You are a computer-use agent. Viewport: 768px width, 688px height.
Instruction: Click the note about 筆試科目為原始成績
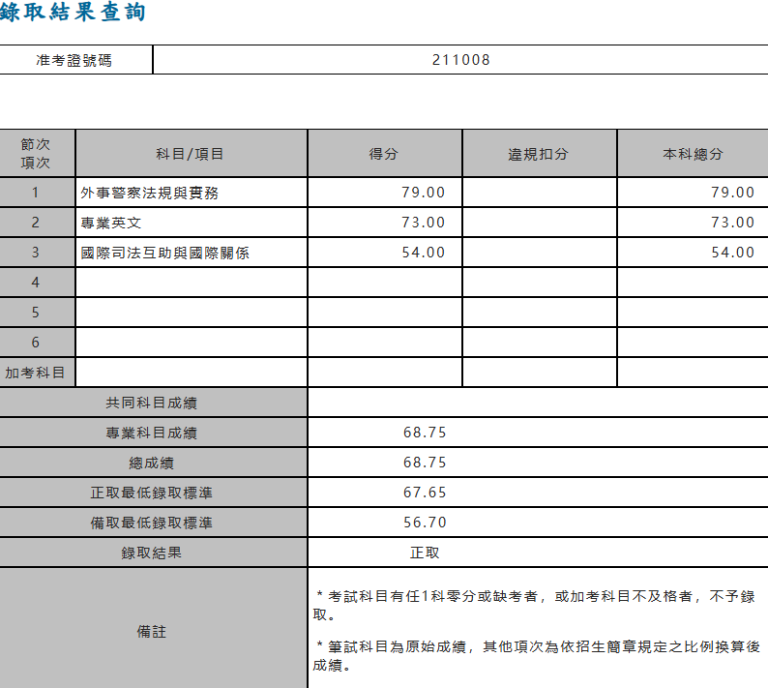pyautogui.click(x=536, y=656)
